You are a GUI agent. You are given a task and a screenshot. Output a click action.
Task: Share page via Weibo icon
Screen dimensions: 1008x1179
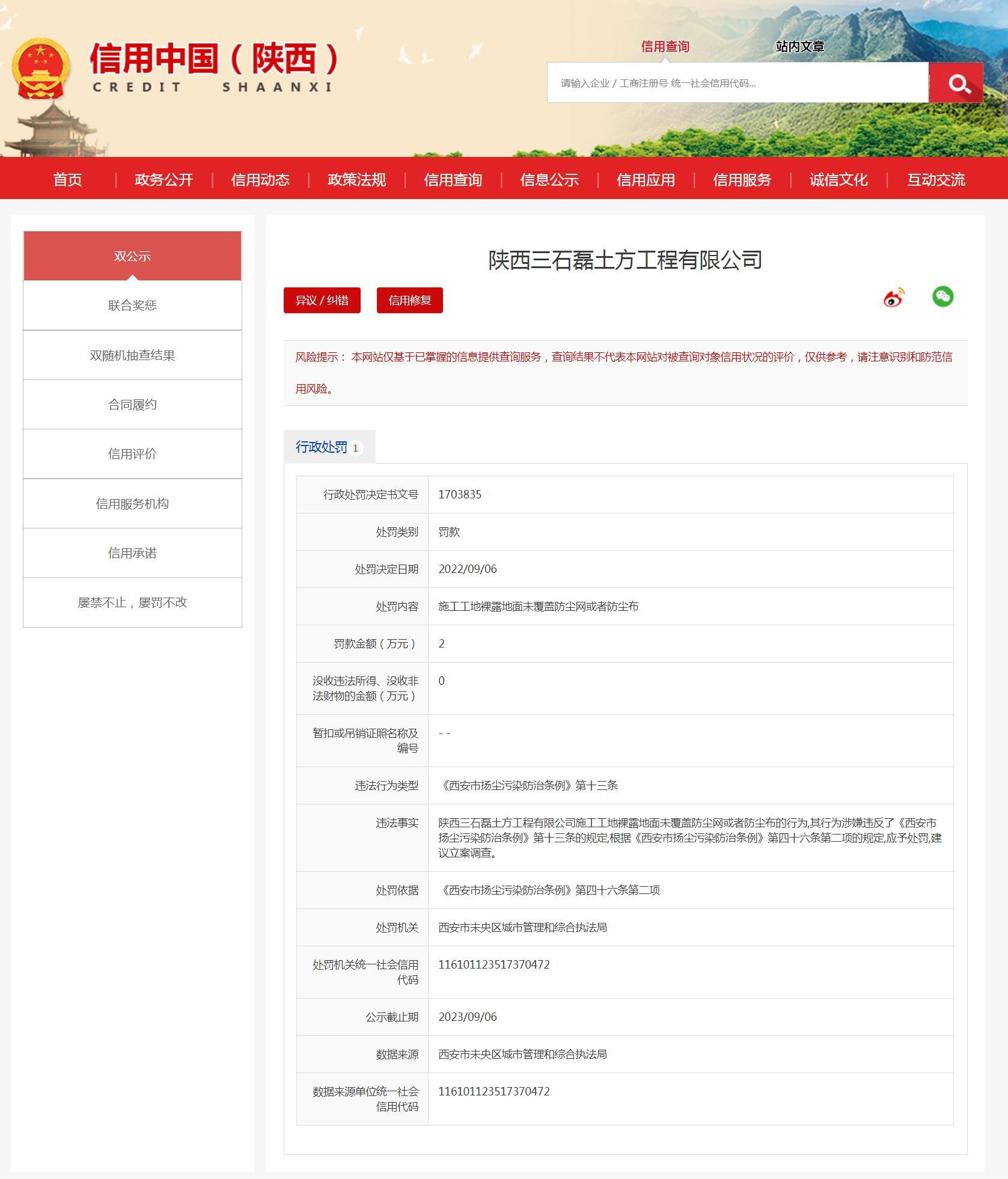pyautogui.click(x=893, y=298)
